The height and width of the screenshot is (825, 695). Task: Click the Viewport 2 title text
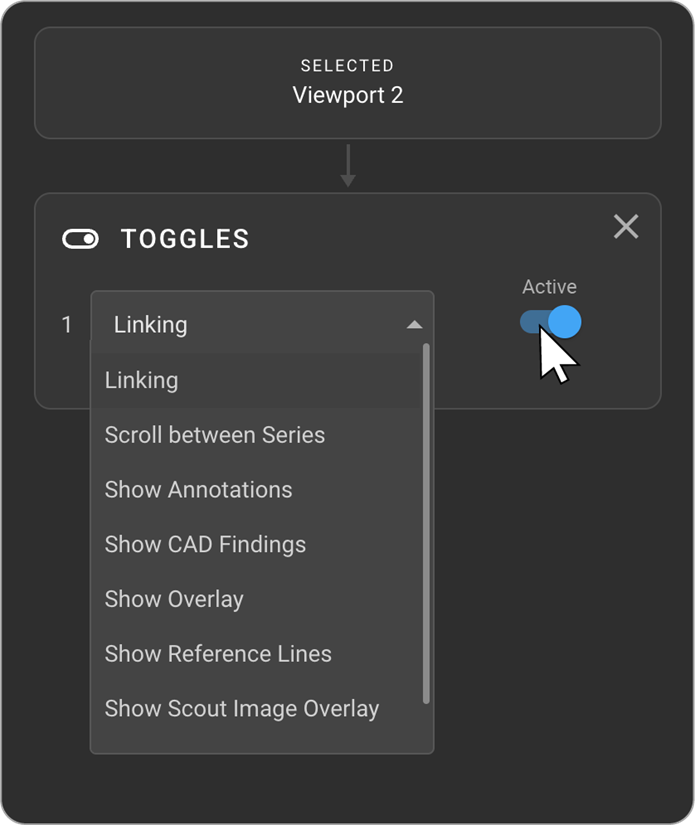347,96
